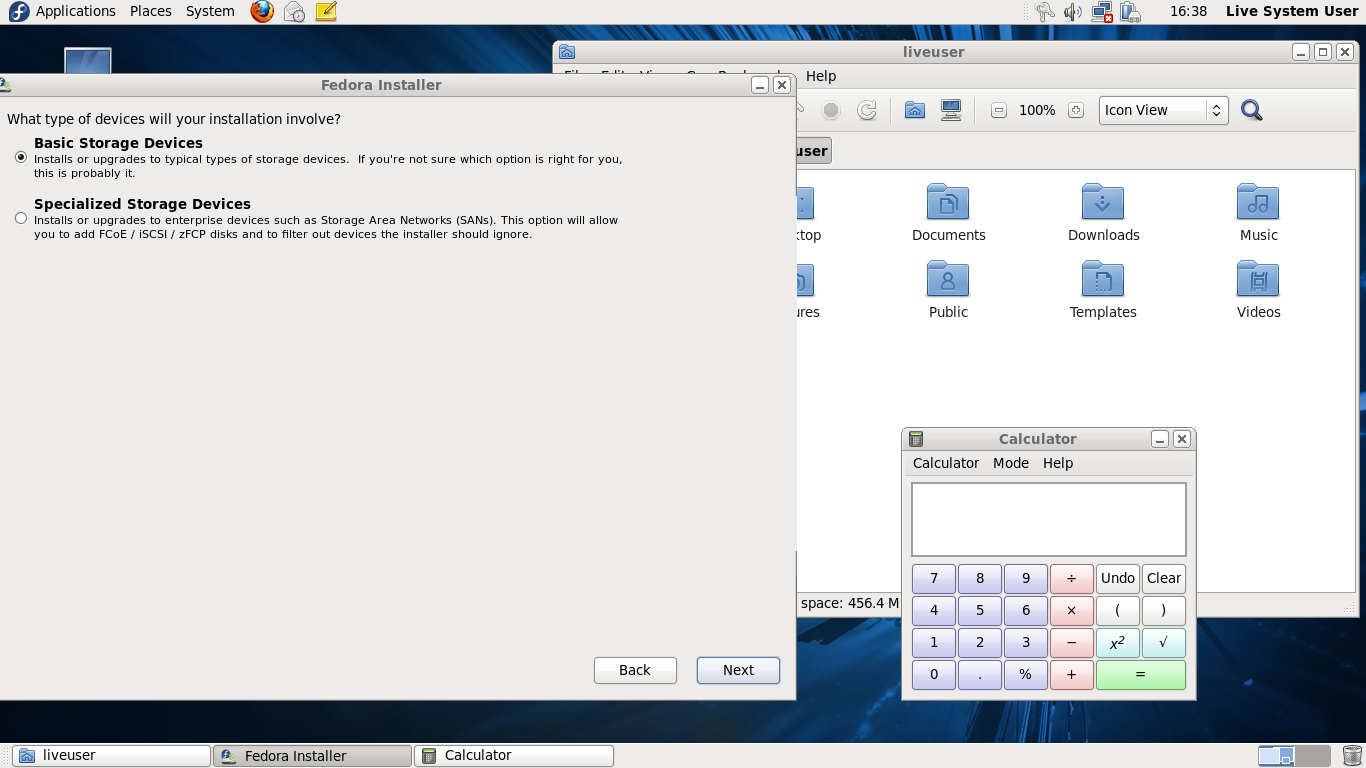Viewport: 1366px width, 768px height.
Task: Select the Templates folder
Action: click(1103, 290)
